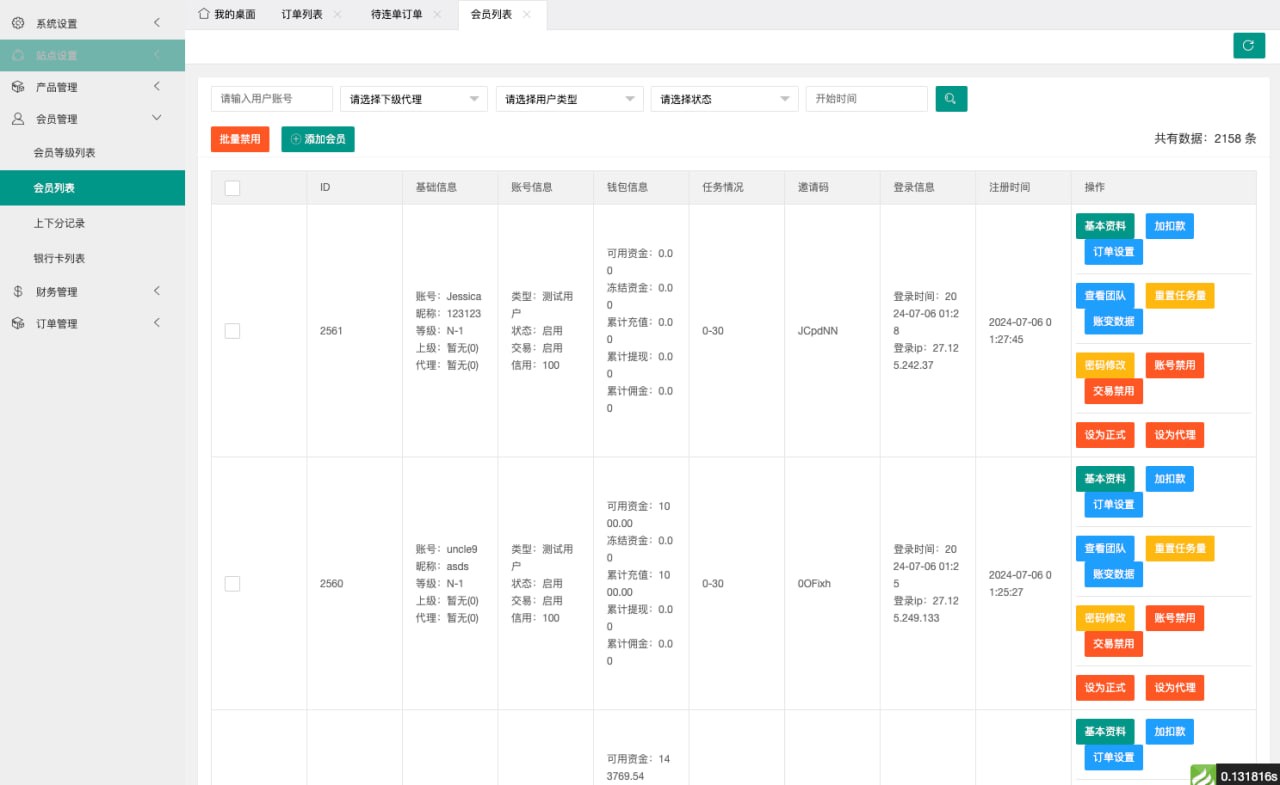Click the System Settings gear icon

(18, 23)
